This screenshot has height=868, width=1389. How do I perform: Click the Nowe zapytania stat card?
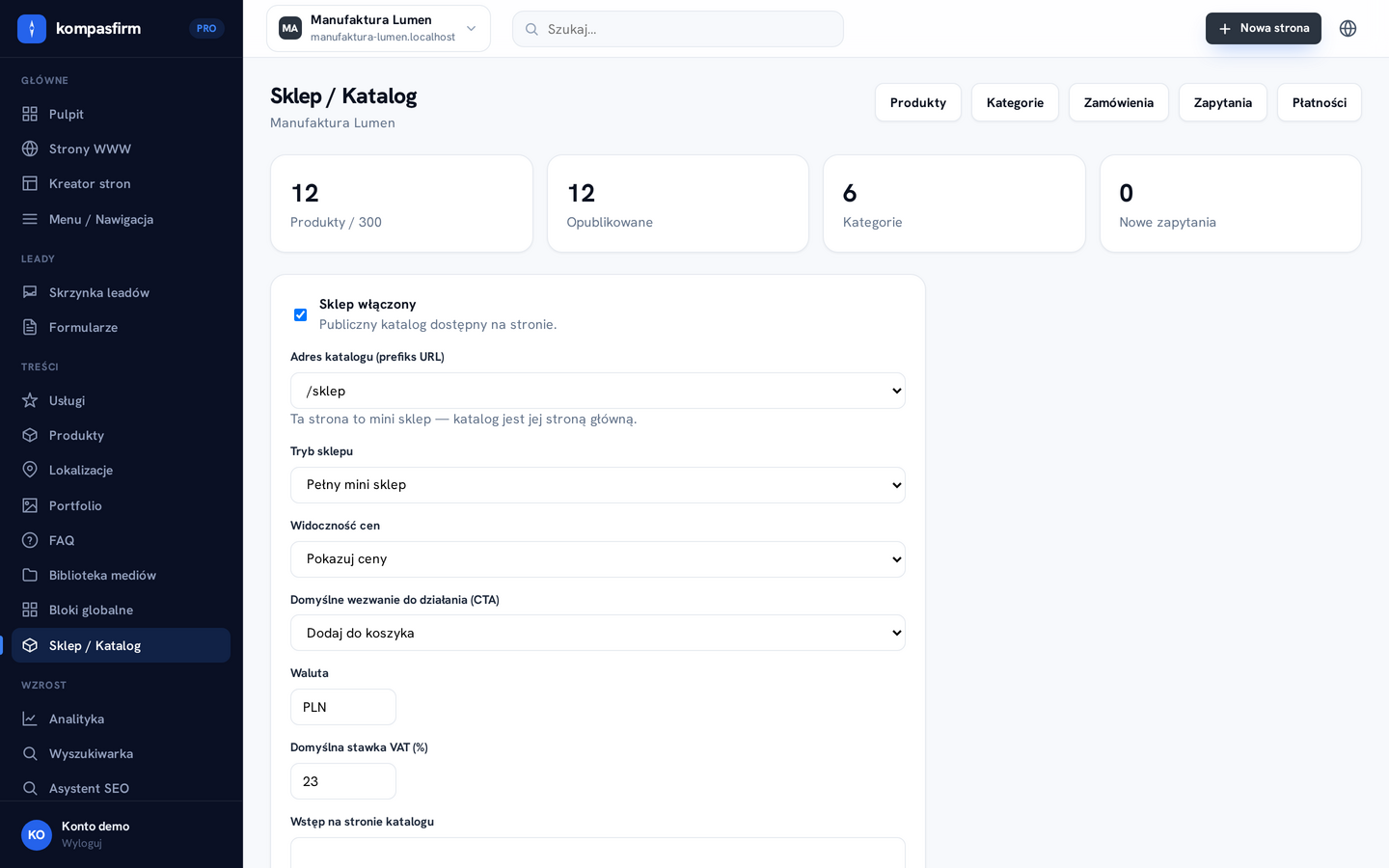[1231, 203]
